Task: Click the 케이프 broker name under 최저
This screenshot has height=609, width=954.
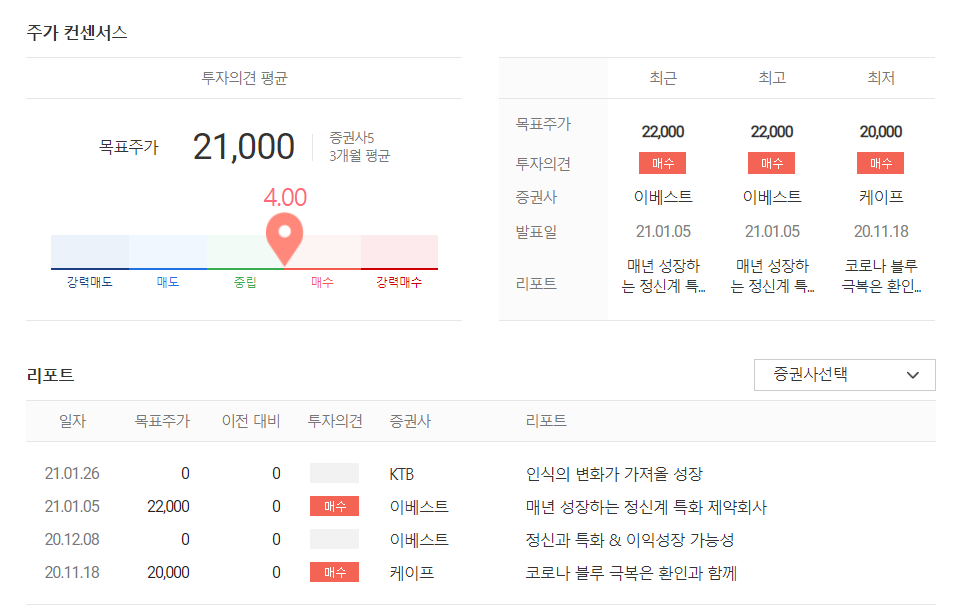Action: pyautogui.click(x=881, y=197)
